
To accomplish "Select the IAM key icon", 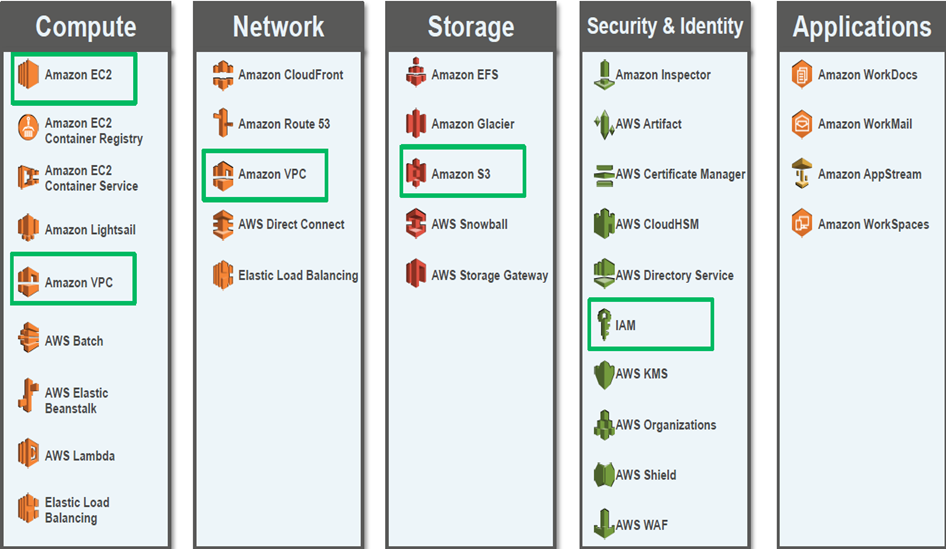I will [x=602, y=325].
